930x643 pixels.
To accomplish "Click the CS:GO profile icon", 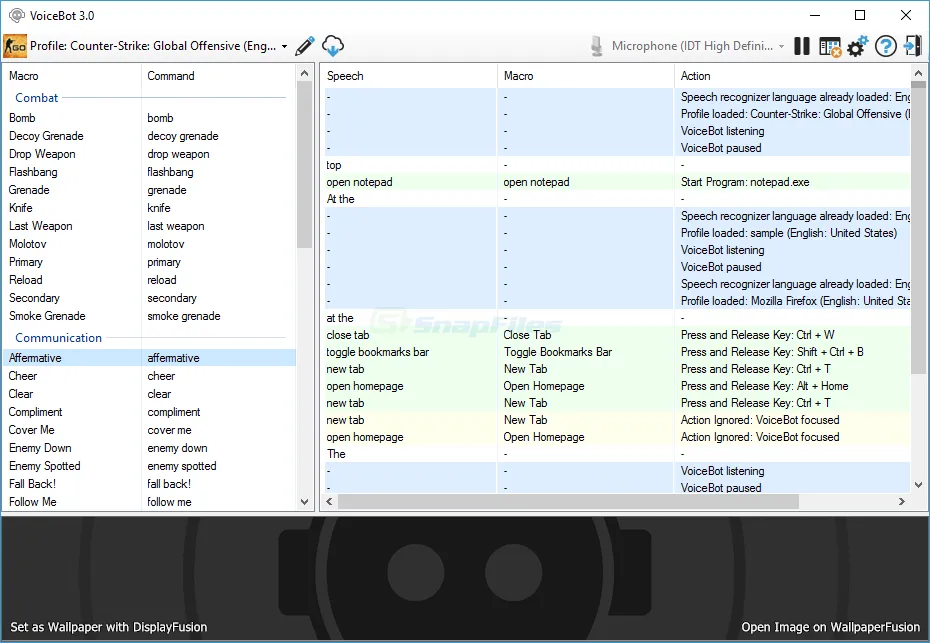I will [15, 46].
